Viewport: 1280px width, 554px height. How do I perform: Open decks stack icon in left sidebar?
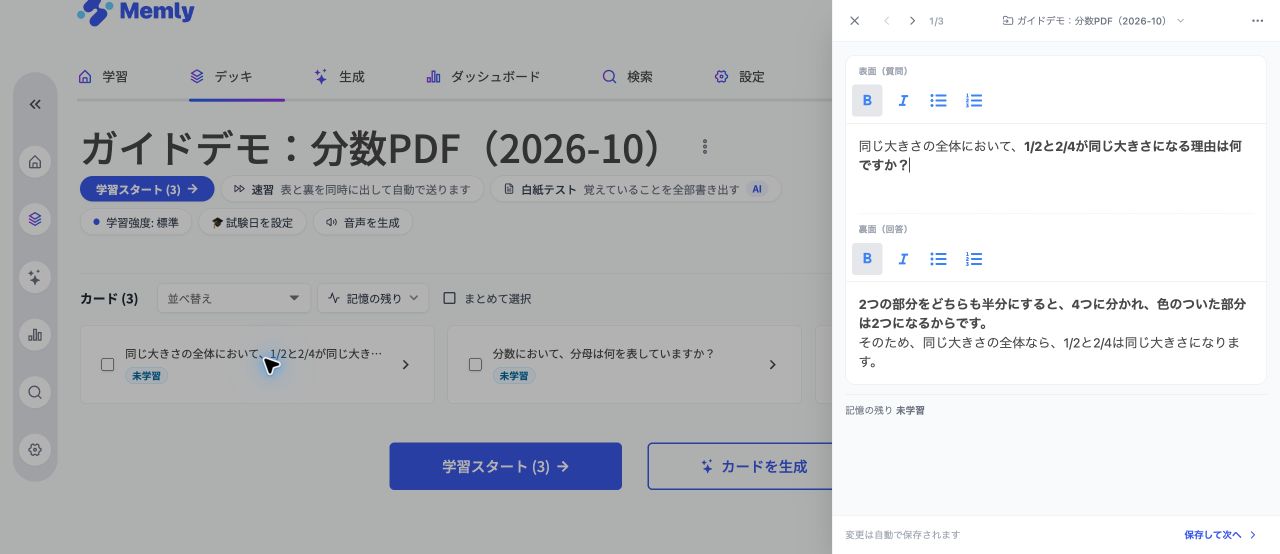[35, 218]
